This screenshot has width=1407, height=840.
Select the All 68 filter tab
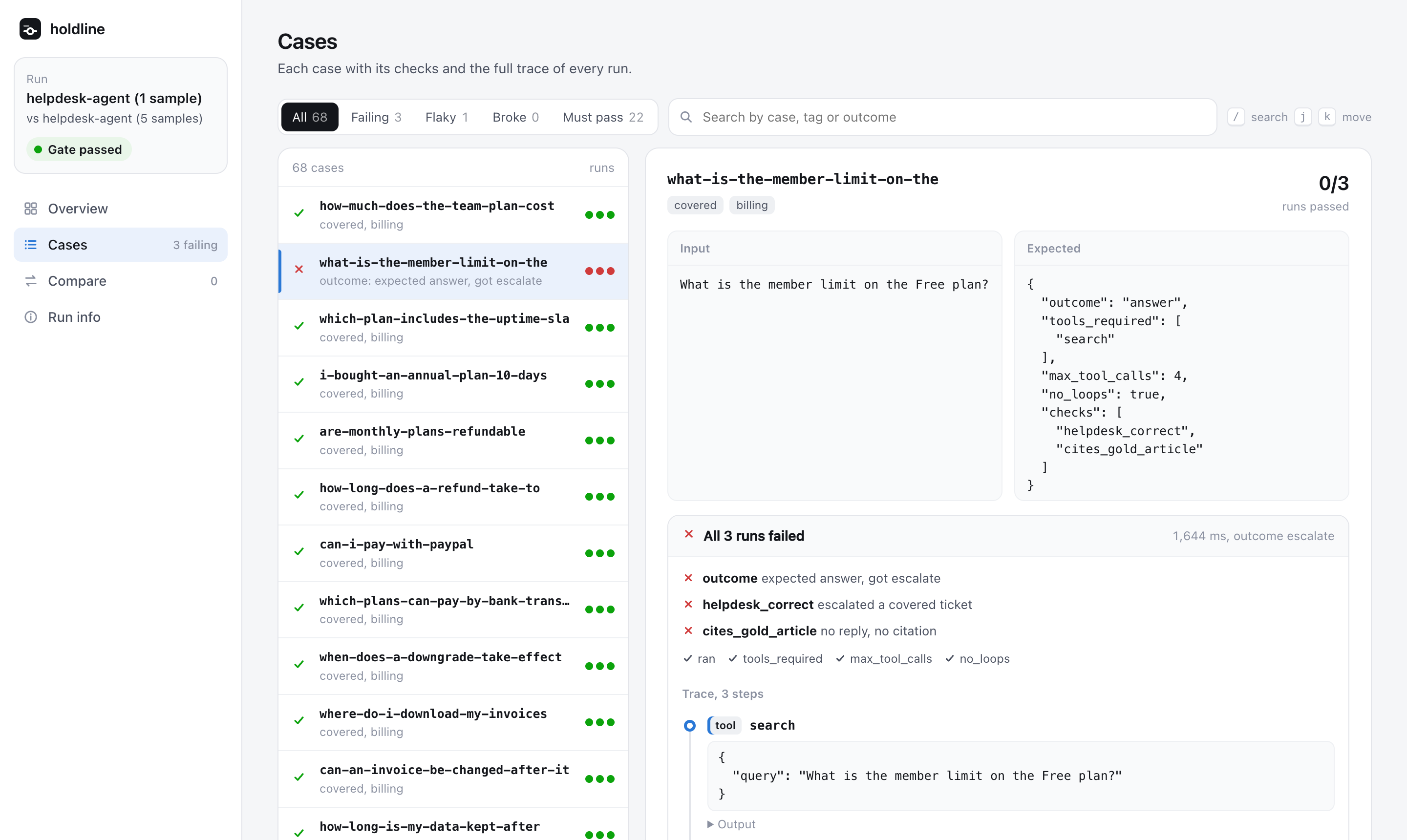point(310,117)
